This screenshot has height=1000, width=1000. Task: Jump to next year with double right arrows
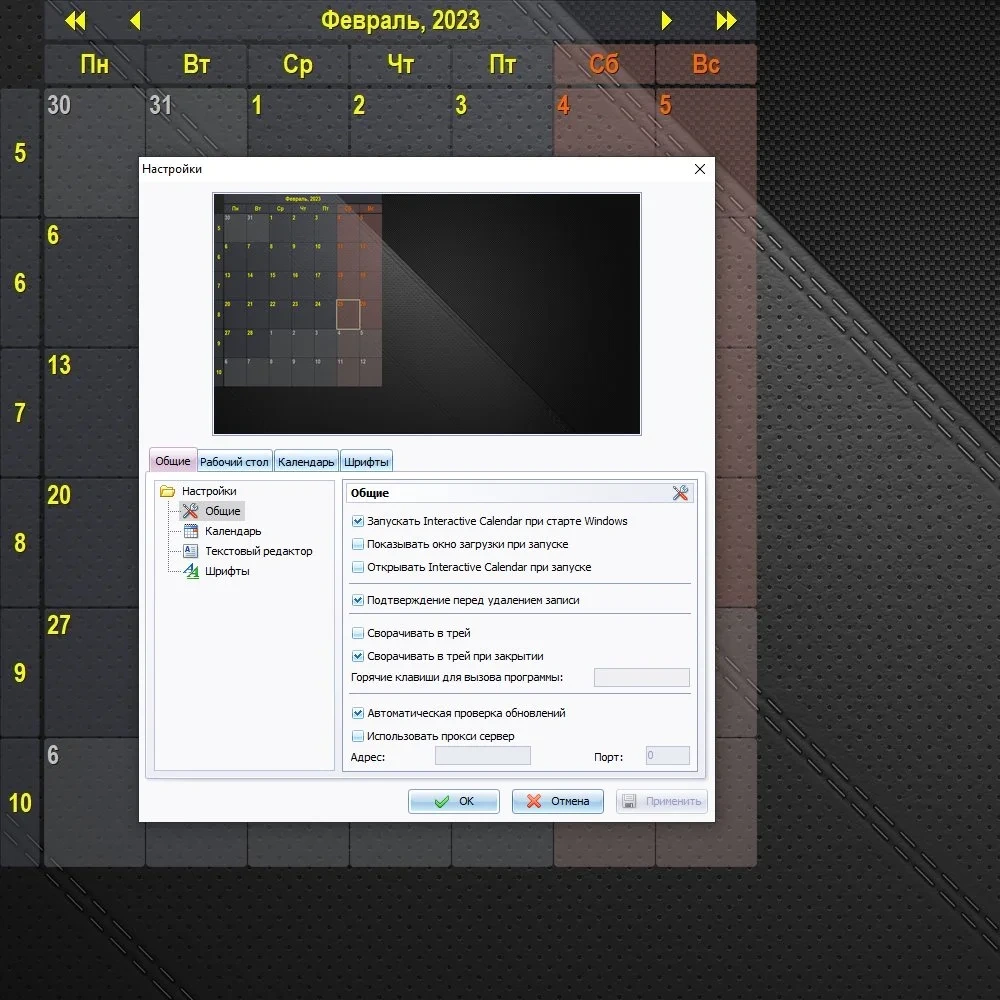point(726,21)
